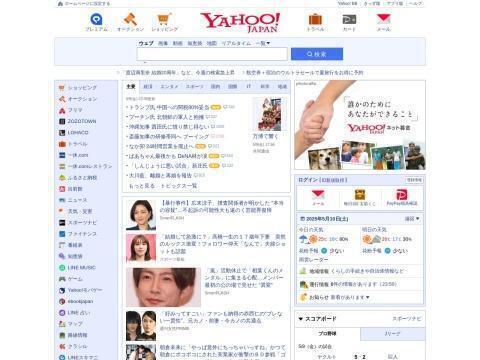480x360 pixels.
Task: Click the 番組表 sidebar icon
Action: tap(62, 245)
